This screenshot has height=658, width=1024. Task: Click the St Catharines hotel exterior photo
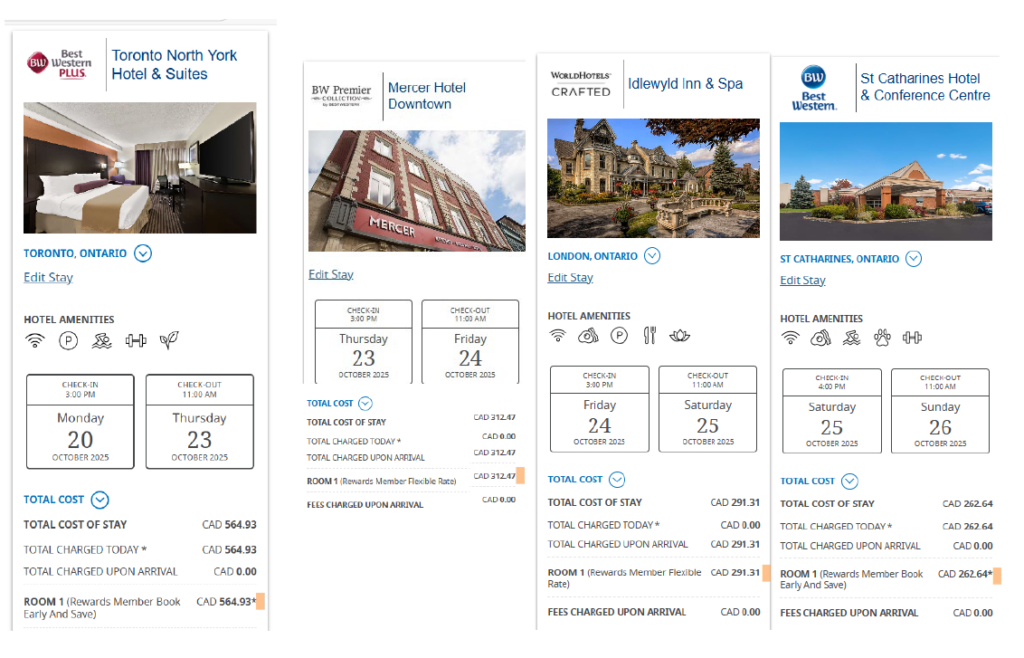click(886, 181)
